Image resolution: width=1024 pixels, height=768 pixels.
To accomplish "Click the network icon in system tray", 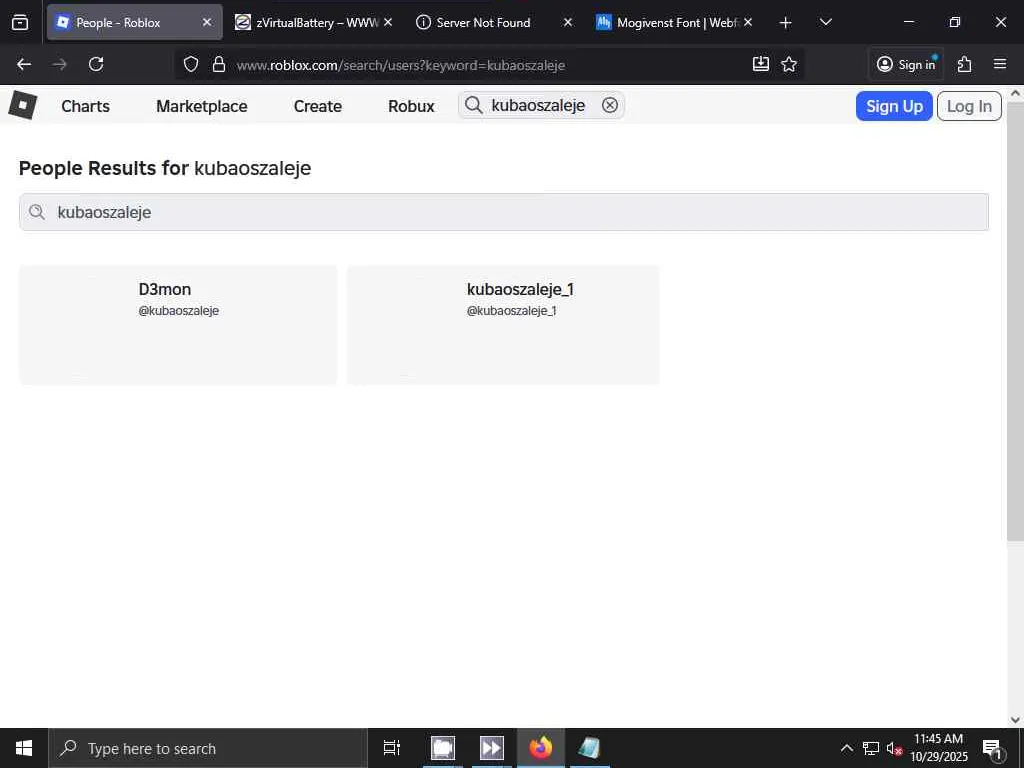I will coord(871,748).
